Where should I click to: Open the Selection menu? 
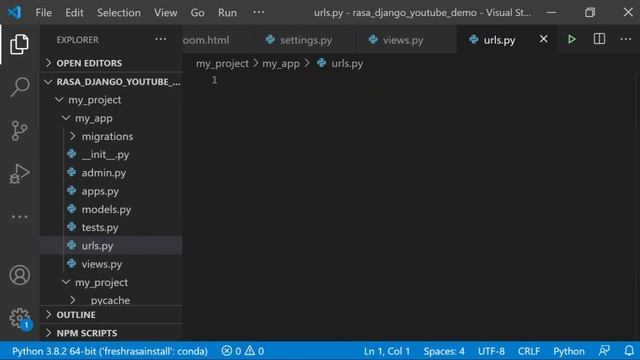pyautogui.click(x=119, y=13)
